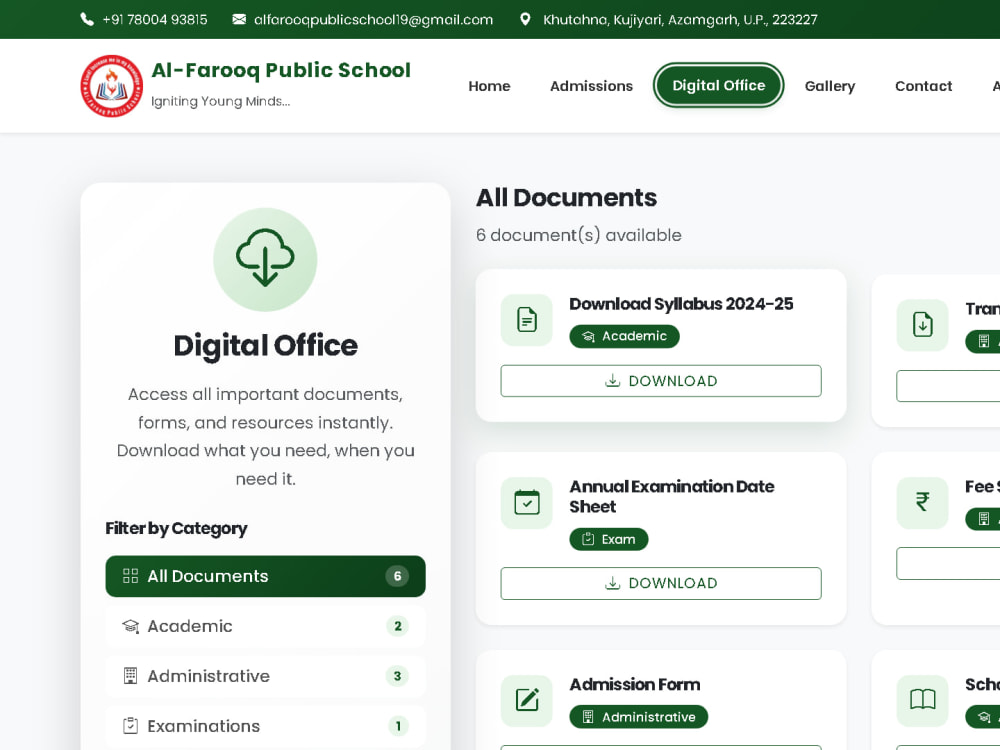Click the clipboard icon beside Examinations filter
The image size is (1000, 750).
pos(130,726)
